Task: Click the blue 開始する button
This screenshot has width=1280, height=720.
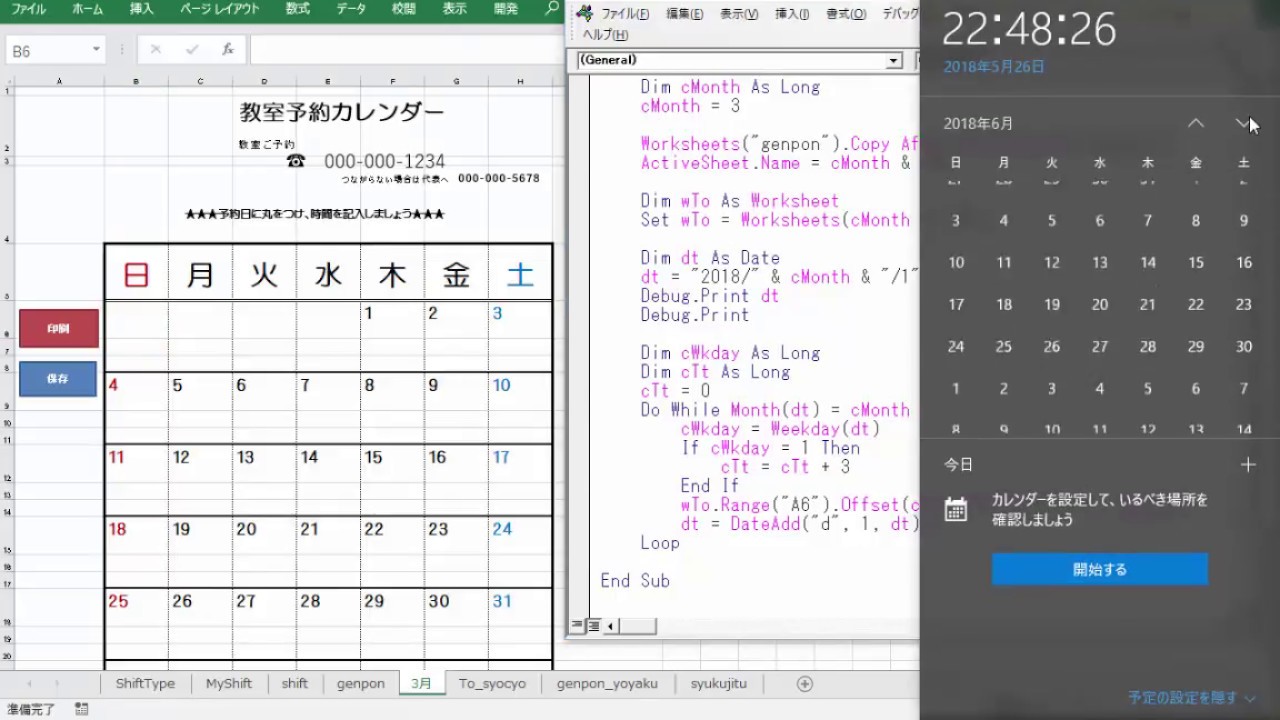Action: coord(1099,569)
